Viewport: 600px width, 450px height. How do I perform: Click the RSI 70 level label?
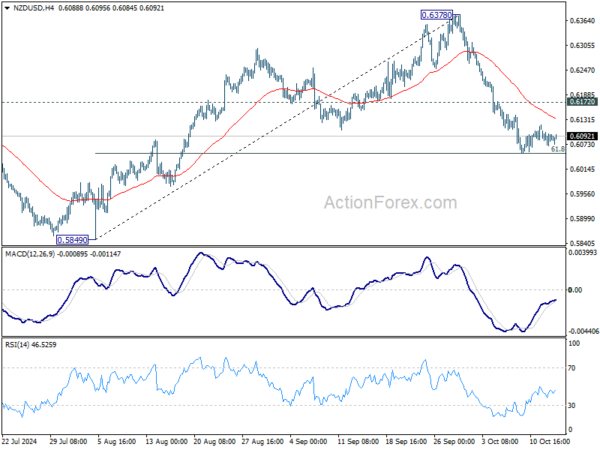pyautogui.click(x=572, y=368)
